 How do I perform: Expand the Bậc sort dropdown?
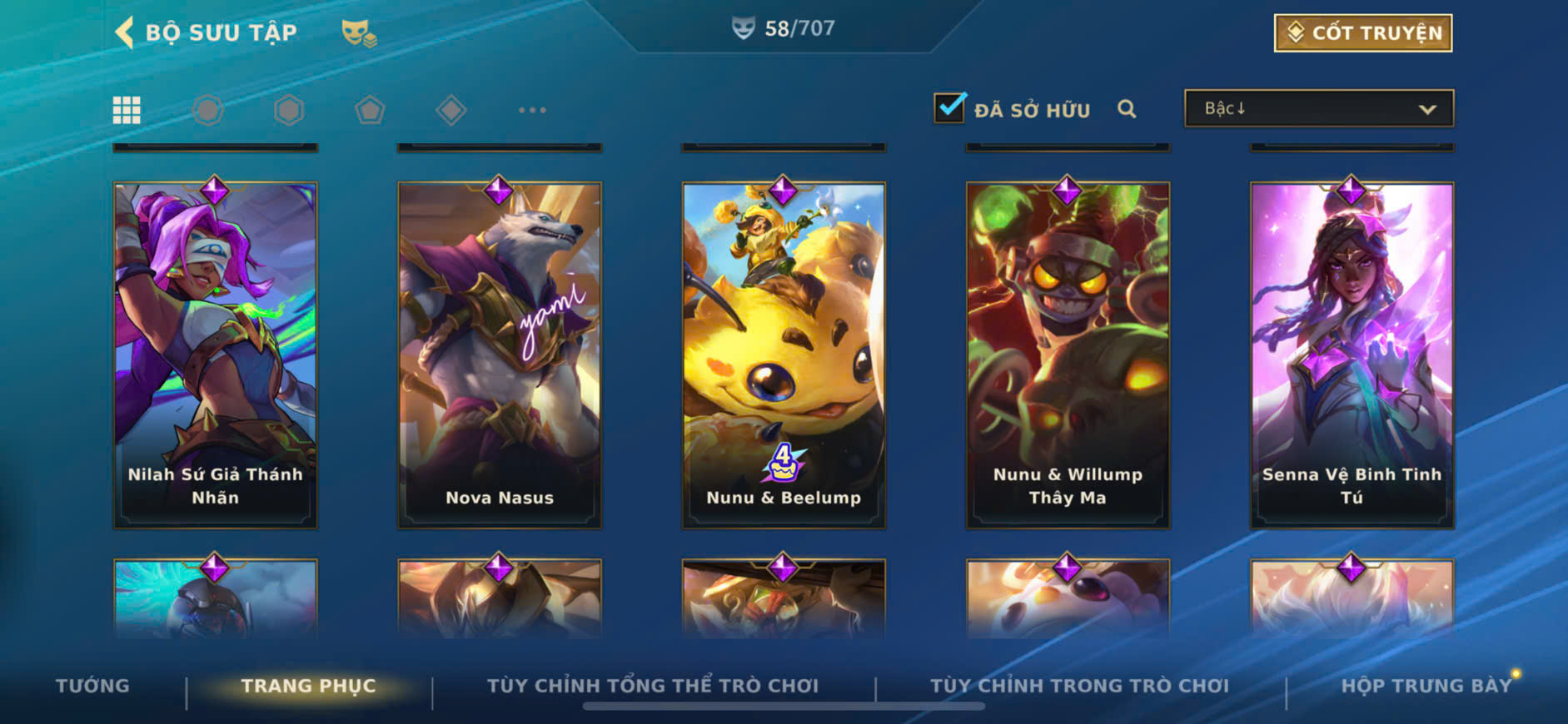[1319, 108]
